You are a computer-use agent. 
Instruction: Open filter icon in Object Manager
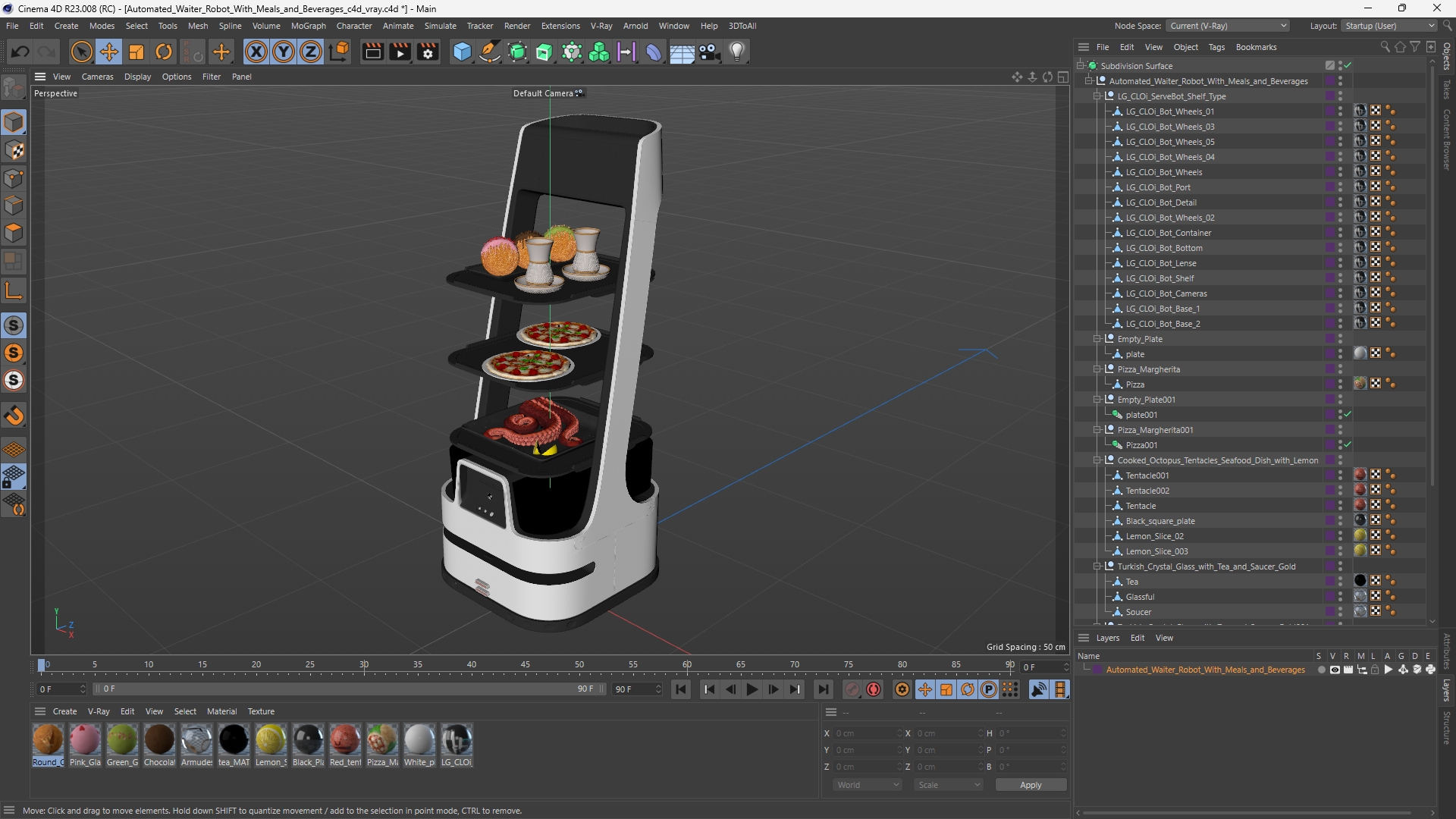click(x=1415, y=47)
